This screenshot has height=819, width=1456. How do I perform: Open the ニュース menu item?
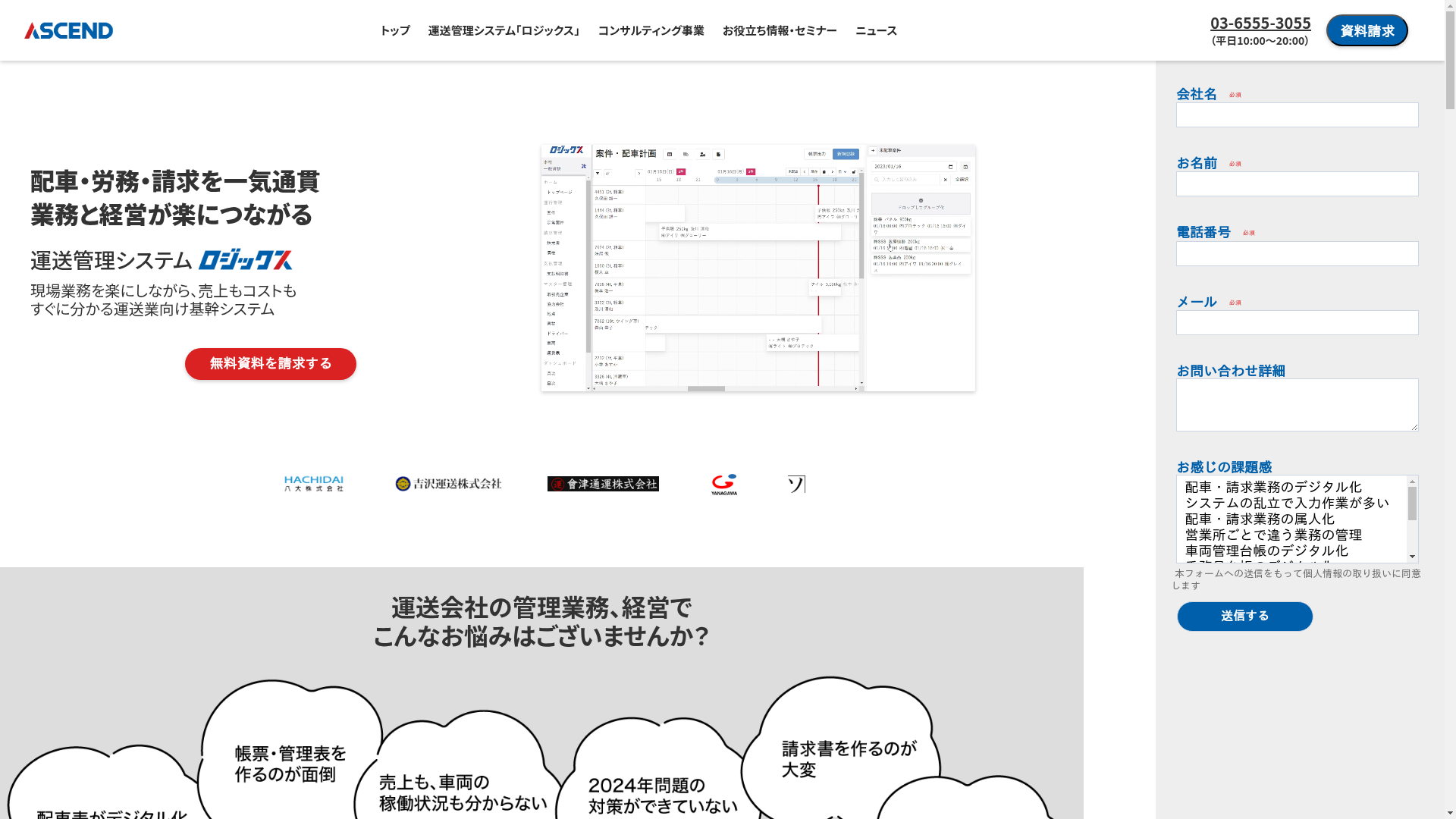point(876,30)
